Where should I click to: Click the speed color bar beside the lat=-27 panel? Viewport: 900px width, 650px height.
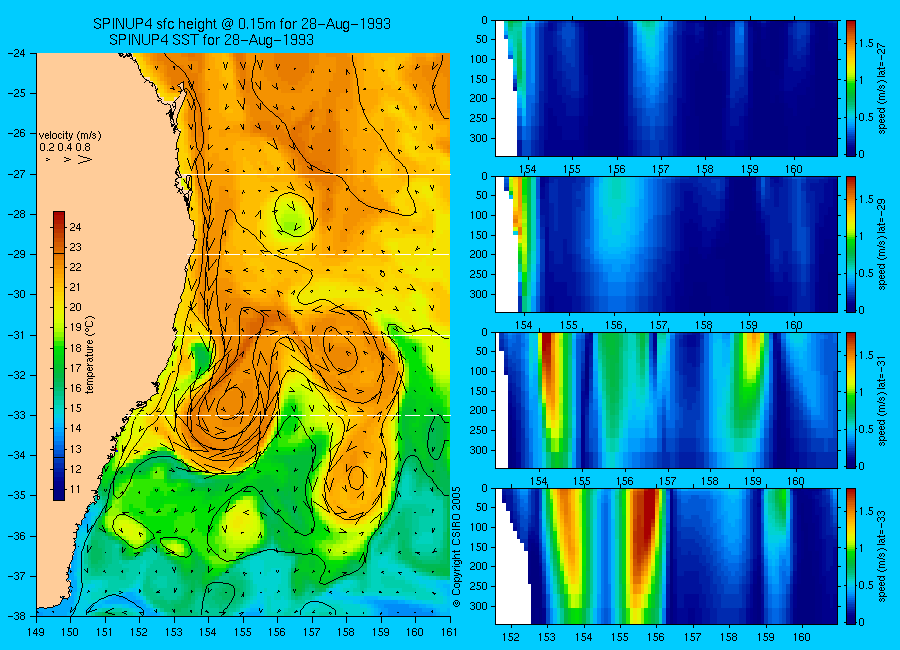tap(850, 88)
